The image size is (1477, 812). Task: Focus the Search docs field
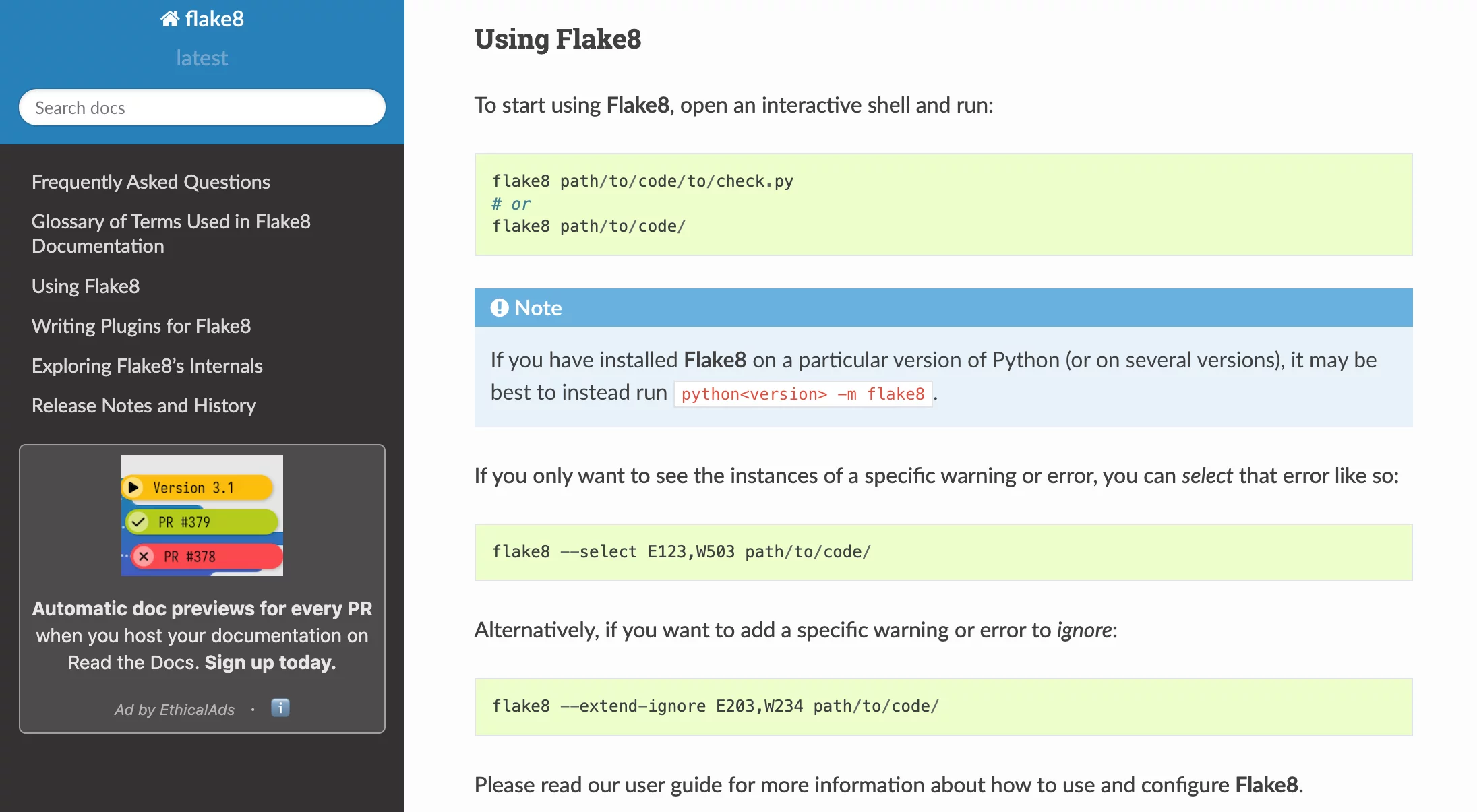(x=202, y=108)
